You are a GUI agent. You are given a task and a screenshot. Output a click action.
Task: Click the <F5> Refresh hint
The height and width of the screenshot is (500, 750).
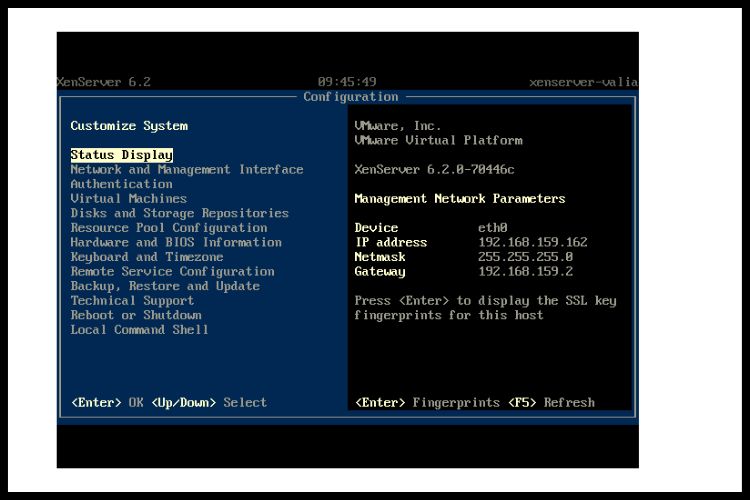551,402
